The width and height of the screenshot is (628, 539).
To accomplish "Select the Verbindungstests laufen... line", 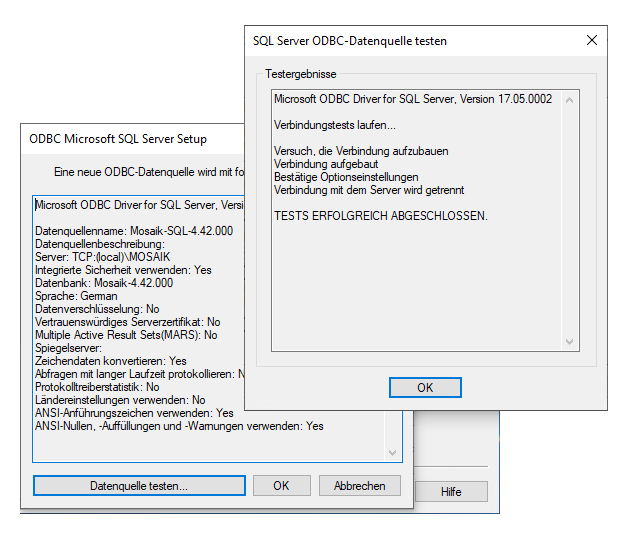I will [334, 125].
